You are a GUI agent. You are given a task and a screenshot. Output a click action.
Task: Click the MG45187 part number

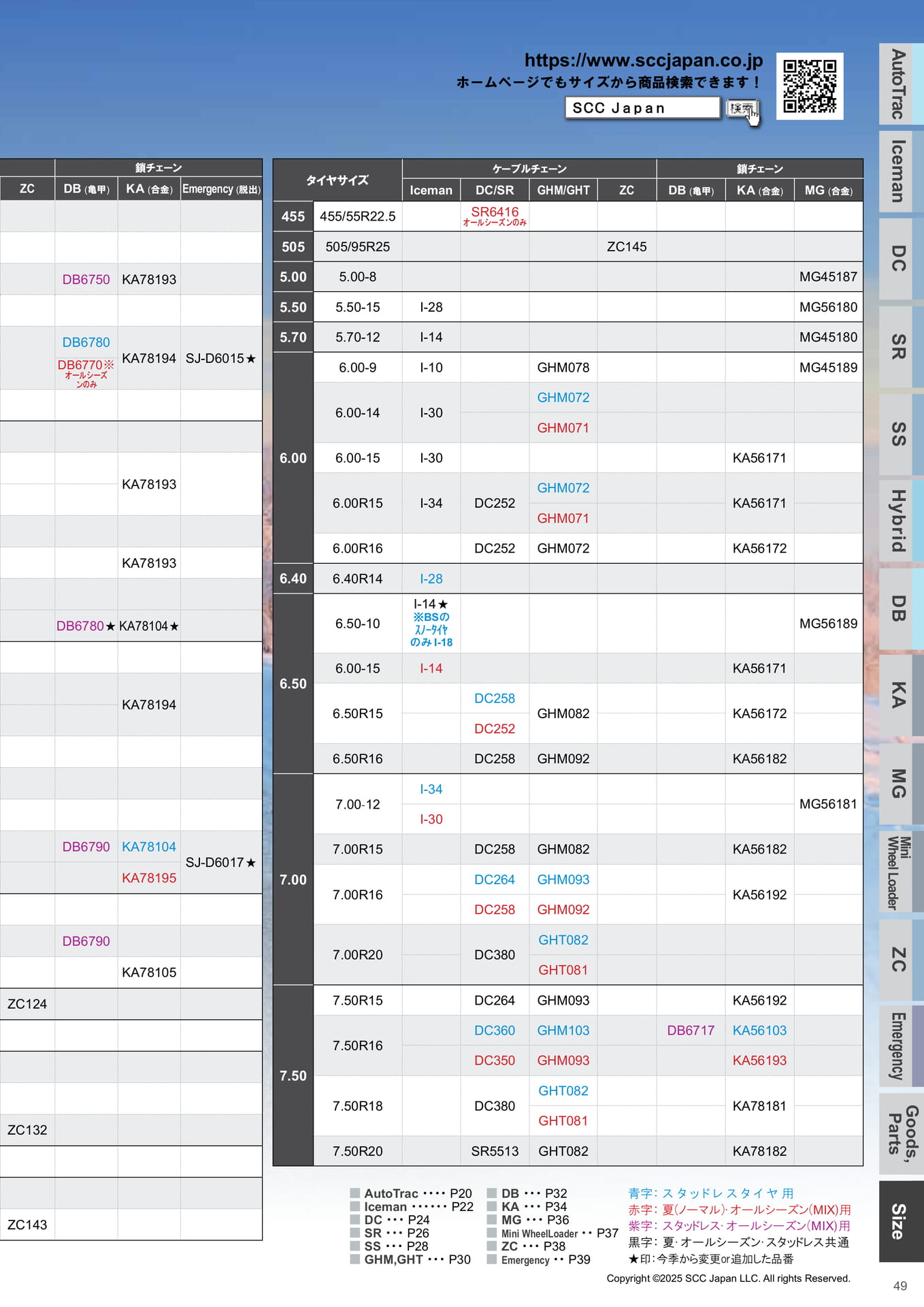pos(828,277)
